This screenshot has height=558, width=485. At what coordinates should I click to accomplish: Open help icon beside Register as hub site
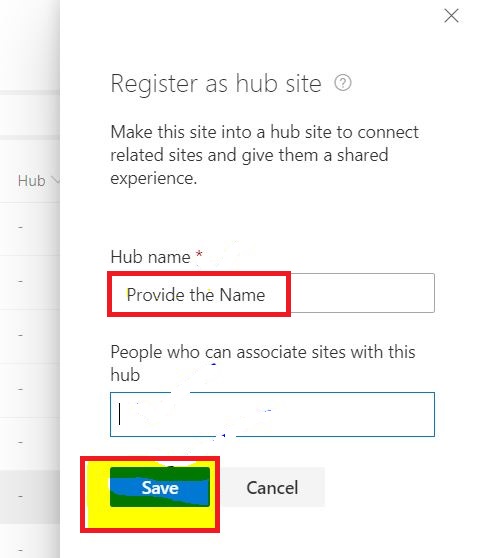pyautogui.click(x=343, y=83)
